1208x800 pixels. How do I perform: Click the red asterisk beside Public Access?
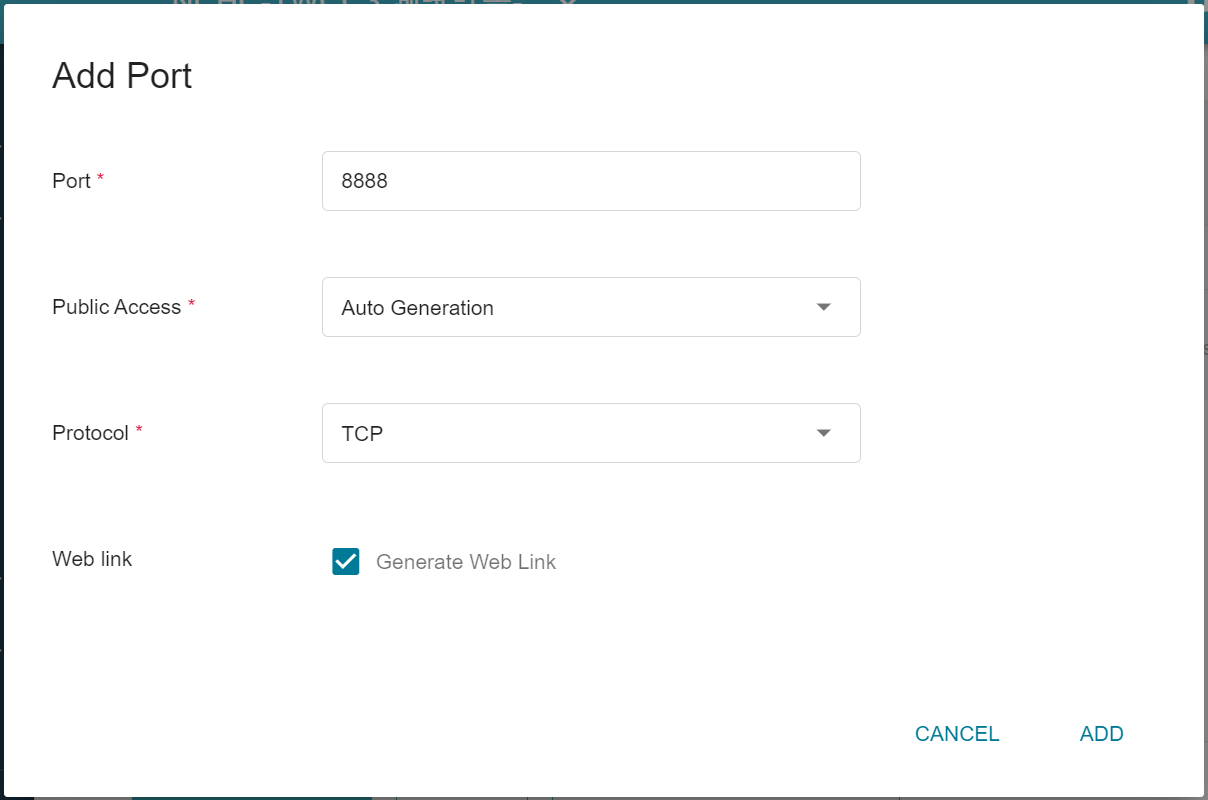191,304
